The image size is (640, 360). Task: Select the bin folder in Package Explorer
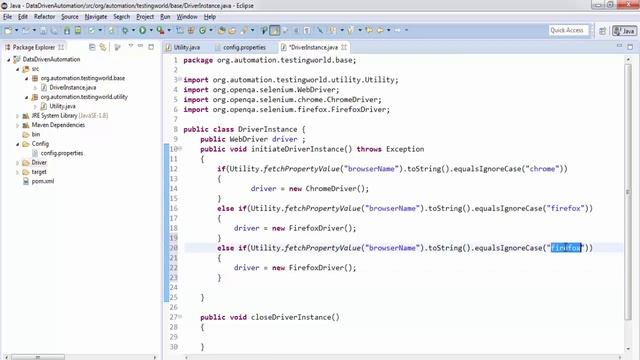[x=32, y=135]
